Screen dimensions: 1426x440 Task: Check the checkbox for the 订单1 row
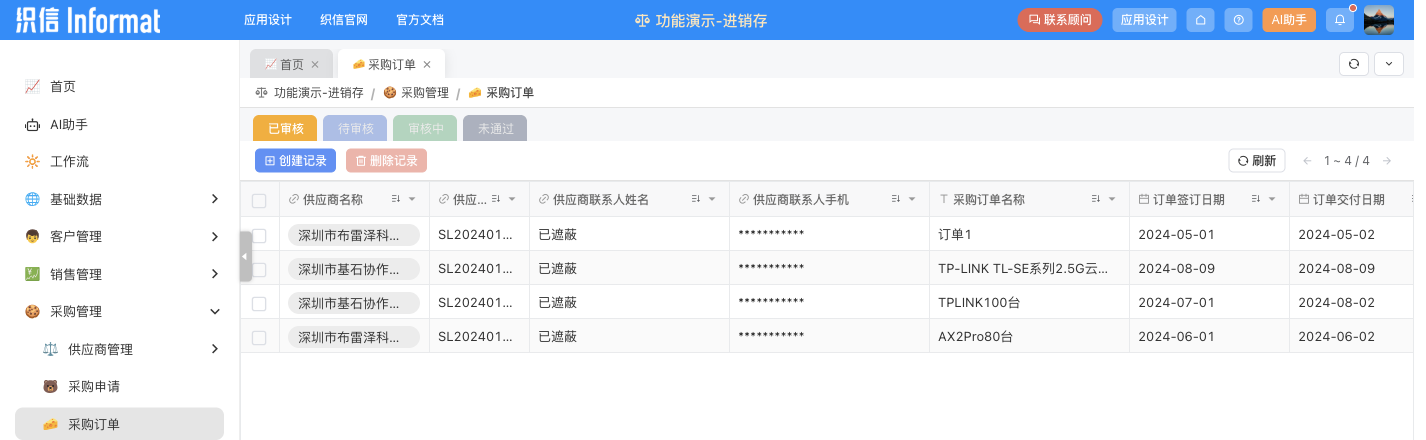tap(259, 235)
